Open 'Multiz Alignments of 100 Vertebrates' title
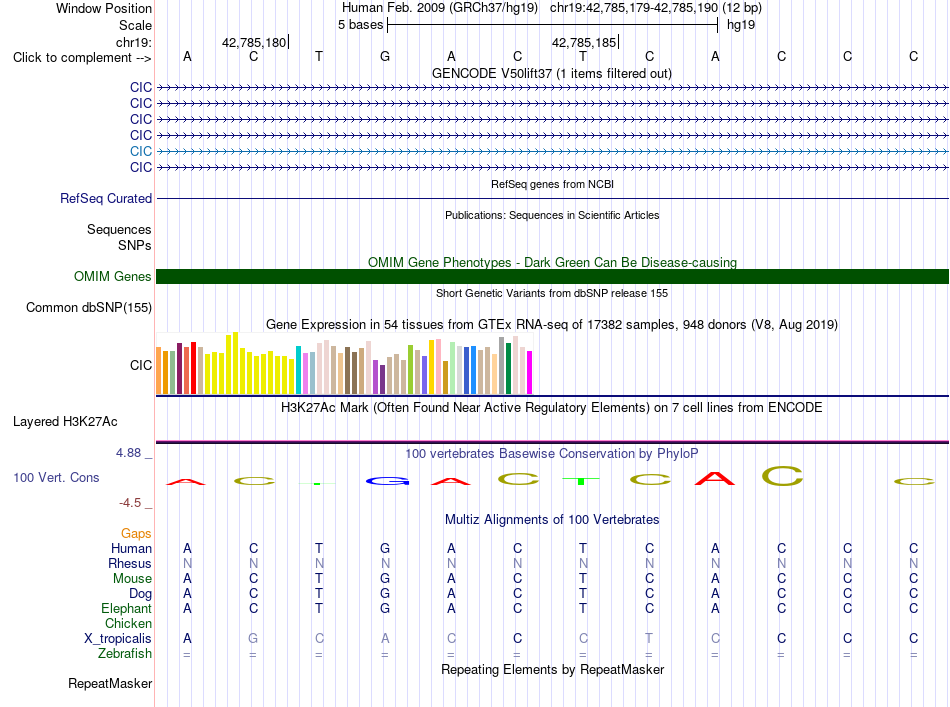 tap(552, 520)
